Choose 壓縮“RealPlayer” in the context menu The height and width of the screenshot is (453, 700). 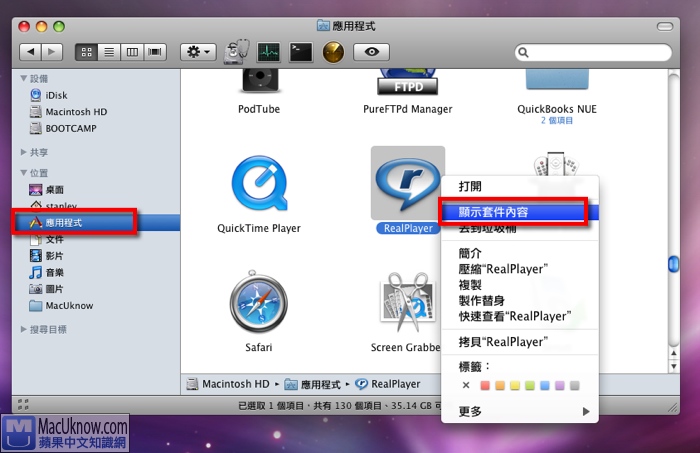[x=520, y=269]
